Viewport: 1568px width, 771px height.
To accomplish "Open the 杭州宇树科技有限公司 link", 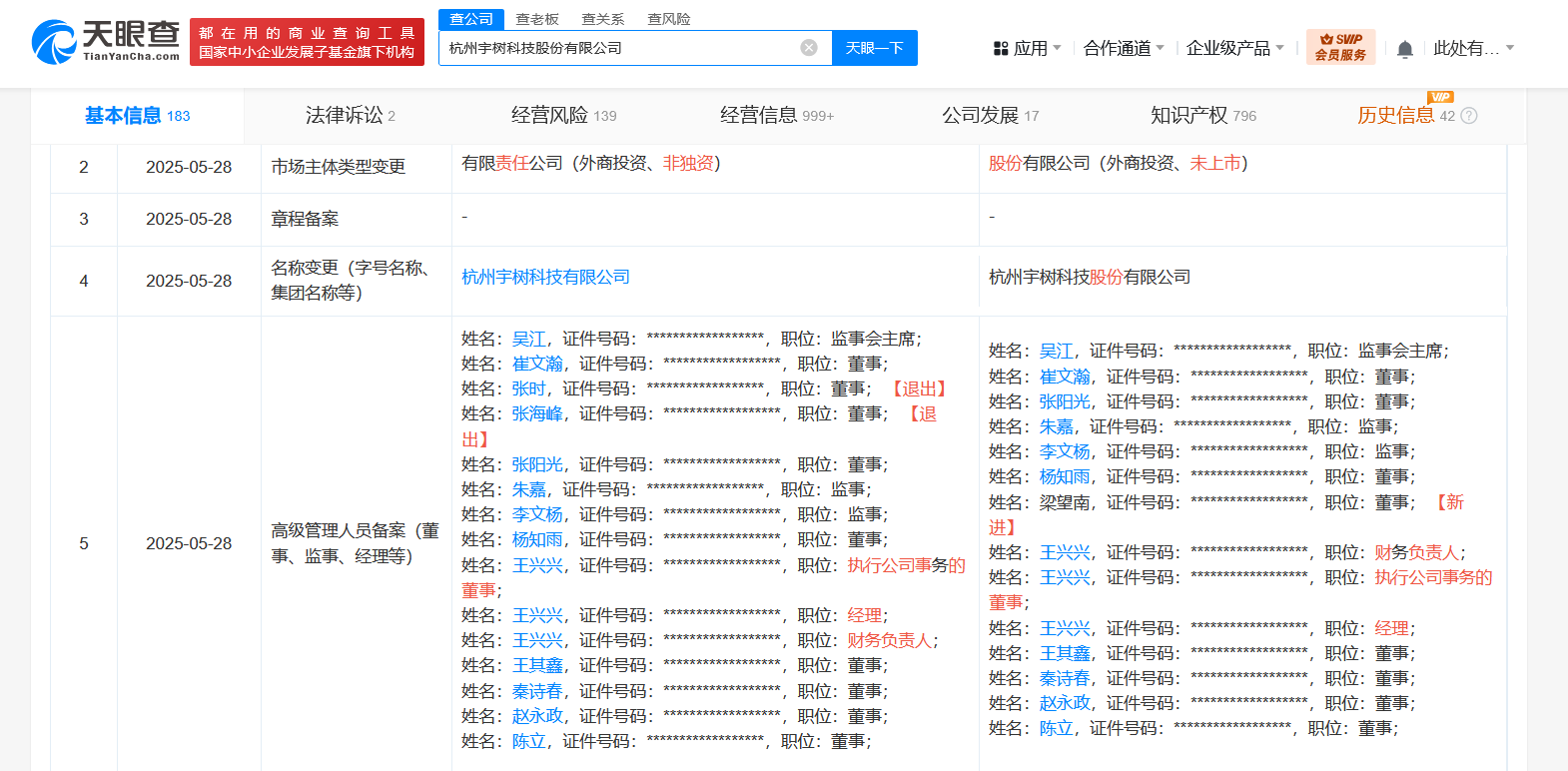I will tap(545, 277).
